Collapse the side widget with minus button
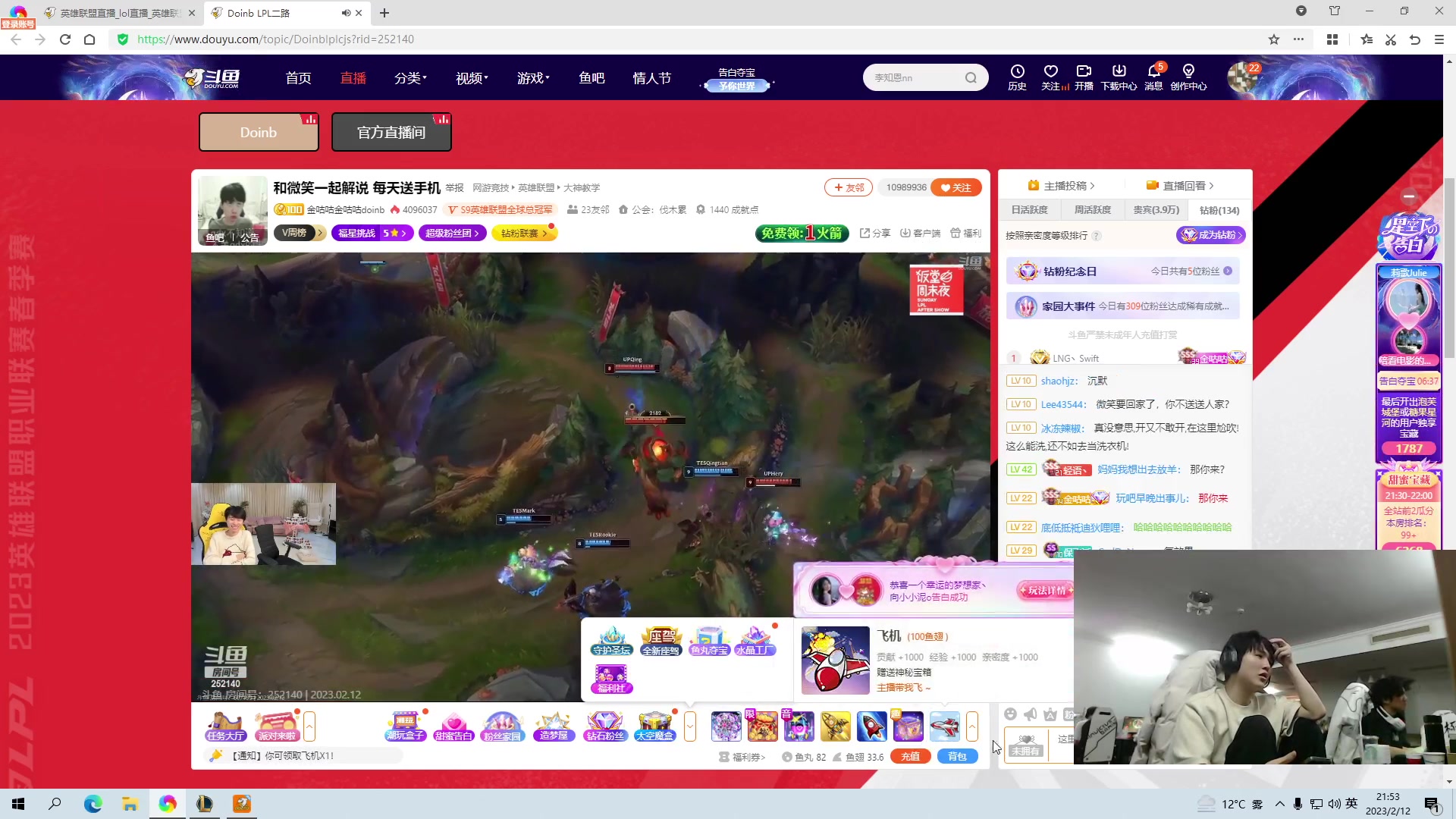This screenshot has height=819, width=1456. point(1409,196)
